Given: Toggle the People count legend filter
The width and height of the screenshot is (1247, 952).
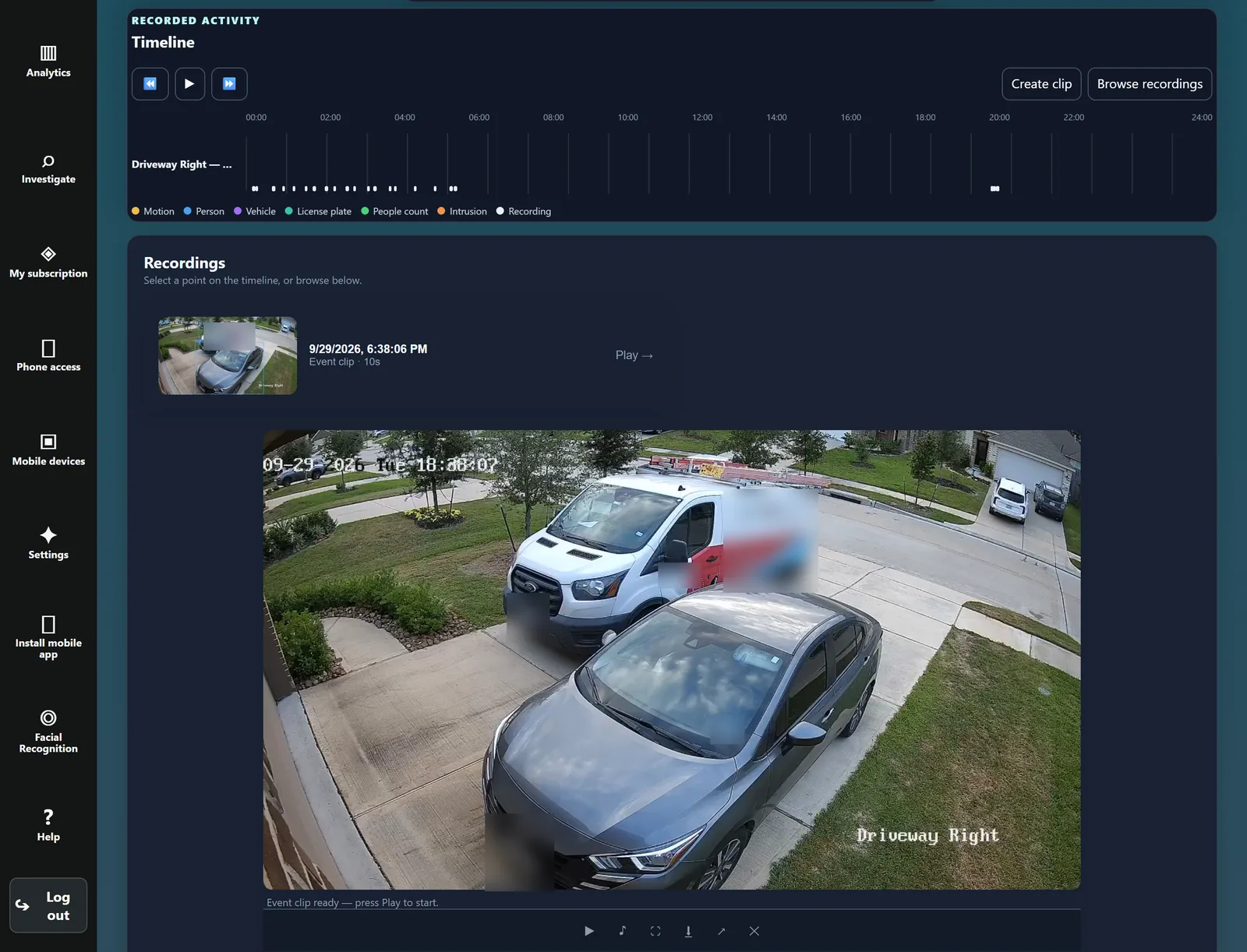Looking at the screenshot, I should [x=394, y=211].
